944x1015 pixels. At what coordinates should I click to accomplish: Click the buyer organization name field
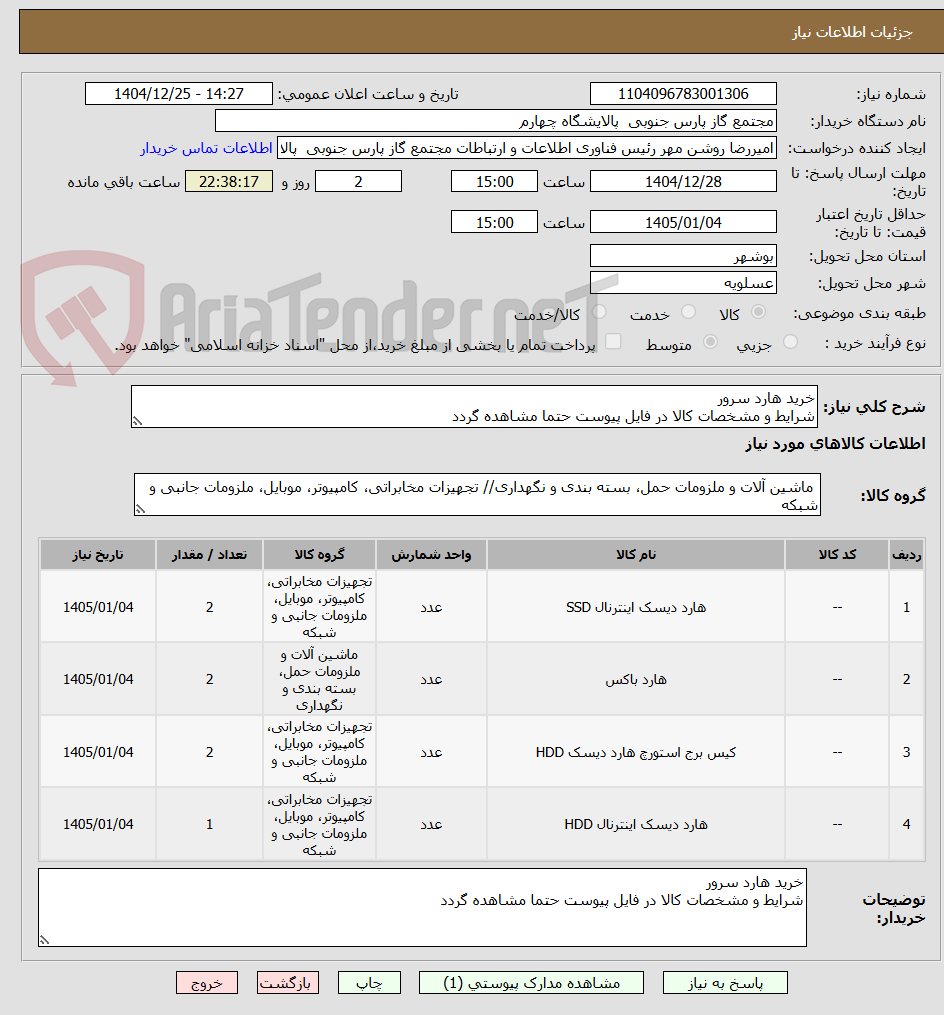tap(495, 121)
